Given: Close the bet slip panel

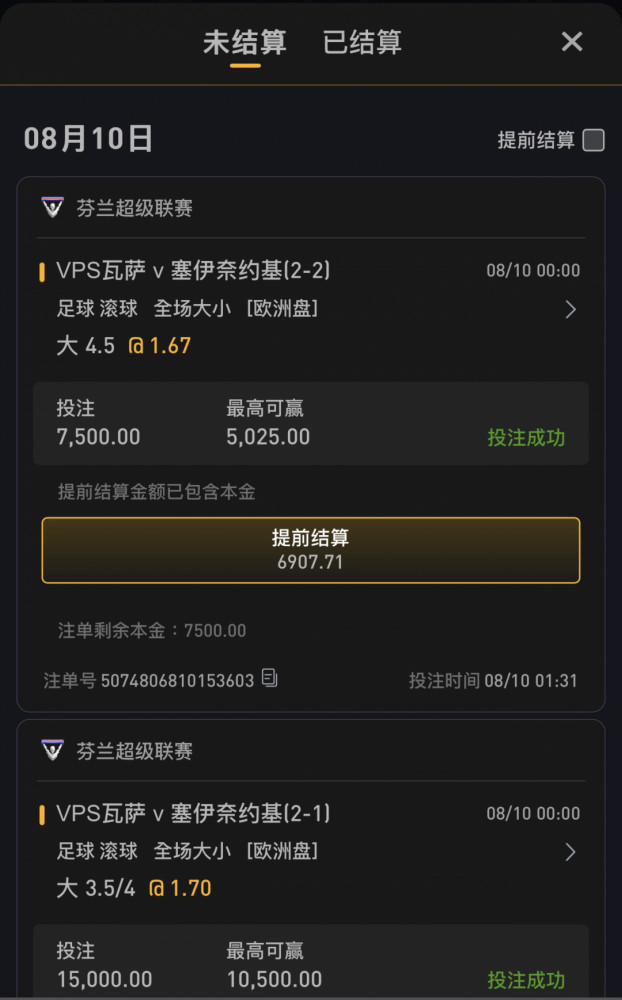Looking at the screenshot, I should [x=572, y=42].
